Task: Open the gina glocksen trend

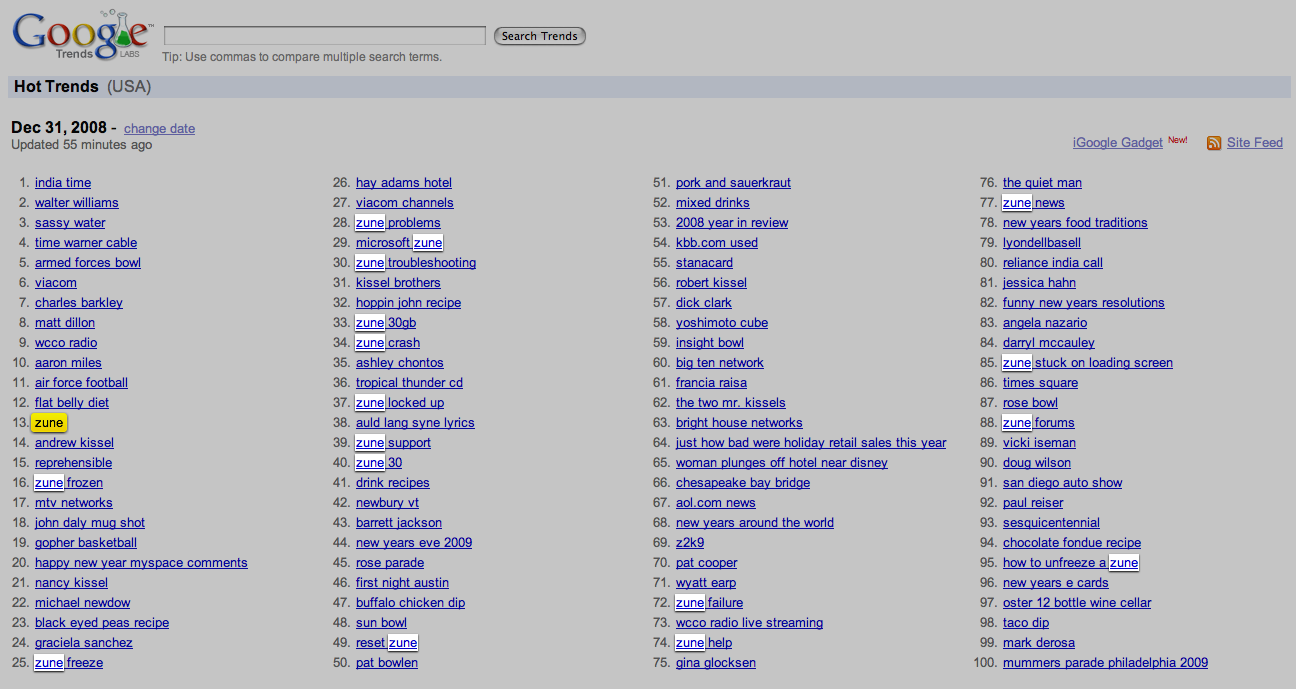Action: click(x=716, y=663)
